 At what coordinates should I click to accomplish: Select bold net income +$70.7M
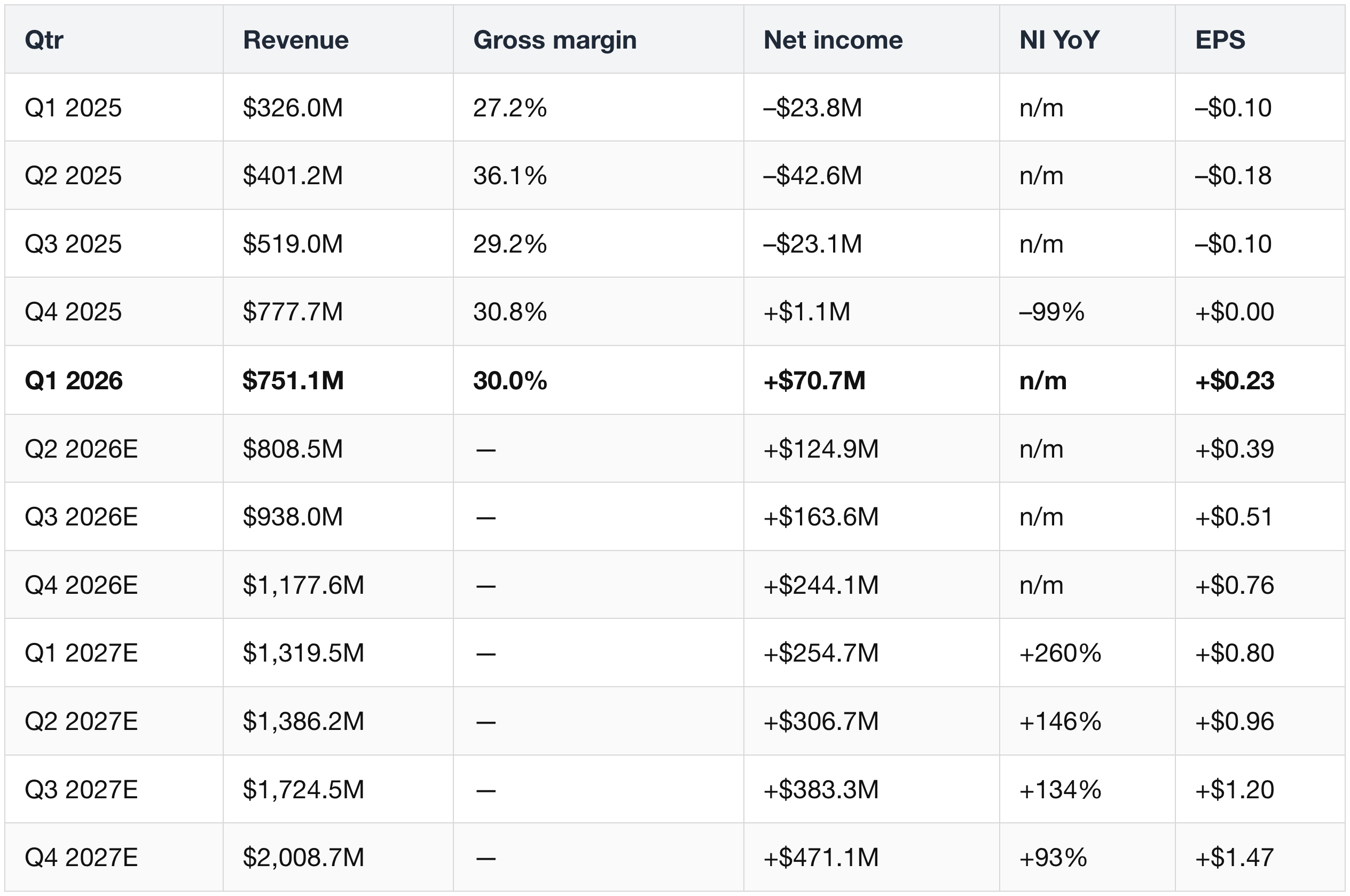814,381
